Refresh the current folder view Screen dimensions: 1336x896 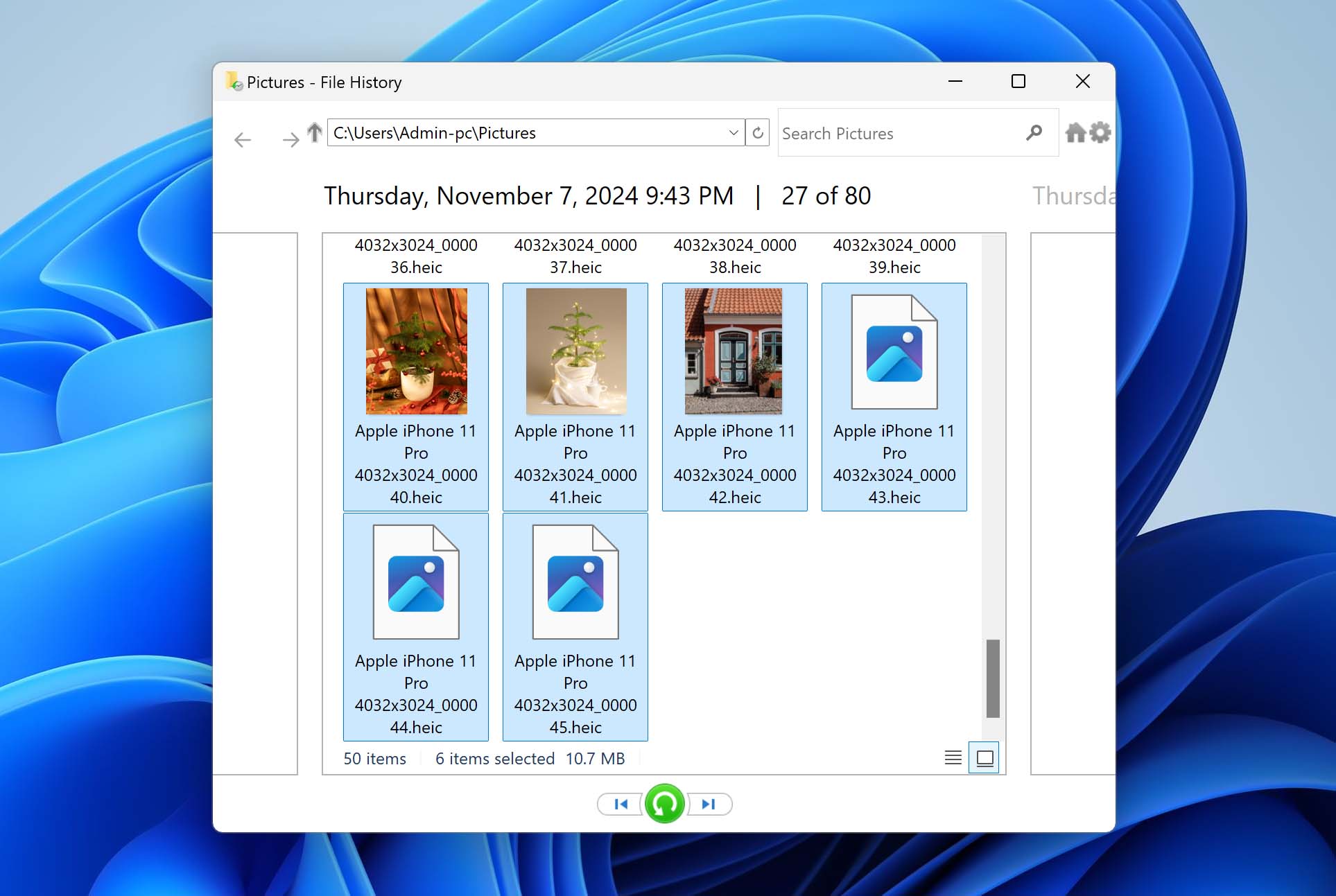pyautogui.click(x=758, y=132)
